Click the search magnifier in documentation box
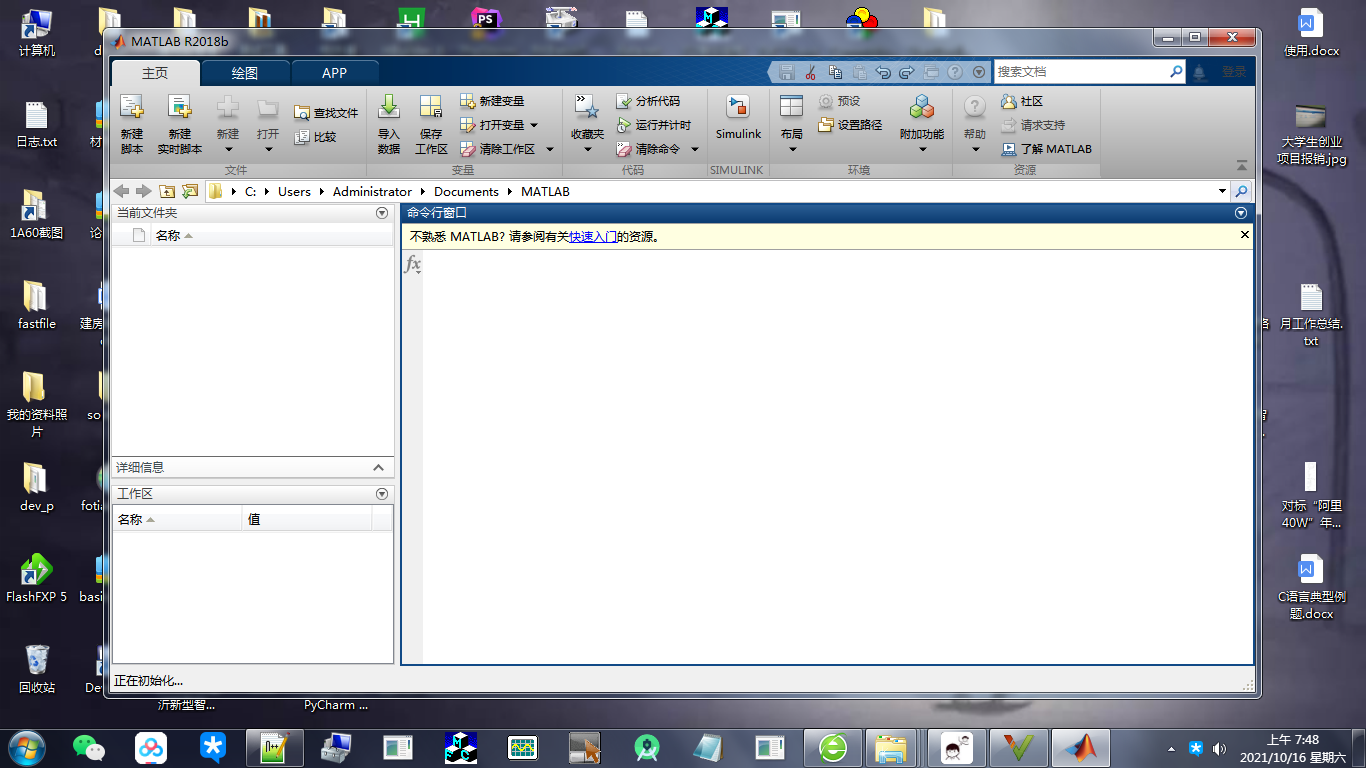 point(1176,72)
